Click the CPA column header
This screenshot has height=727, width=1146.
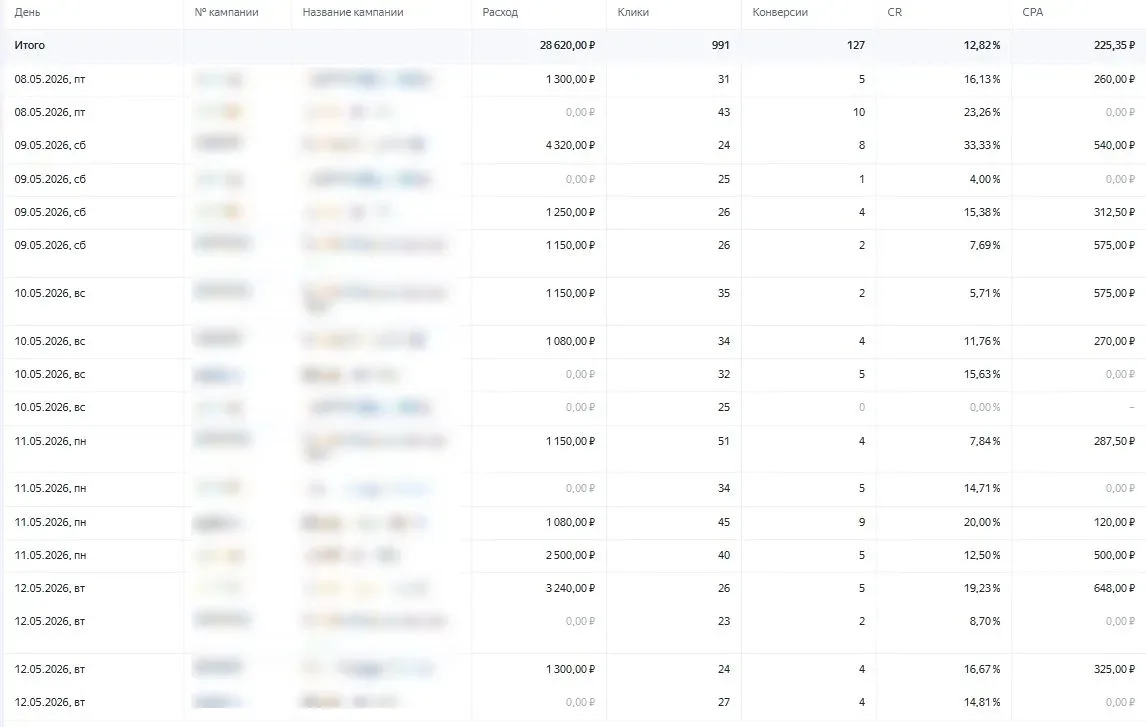coord(1033,12)
